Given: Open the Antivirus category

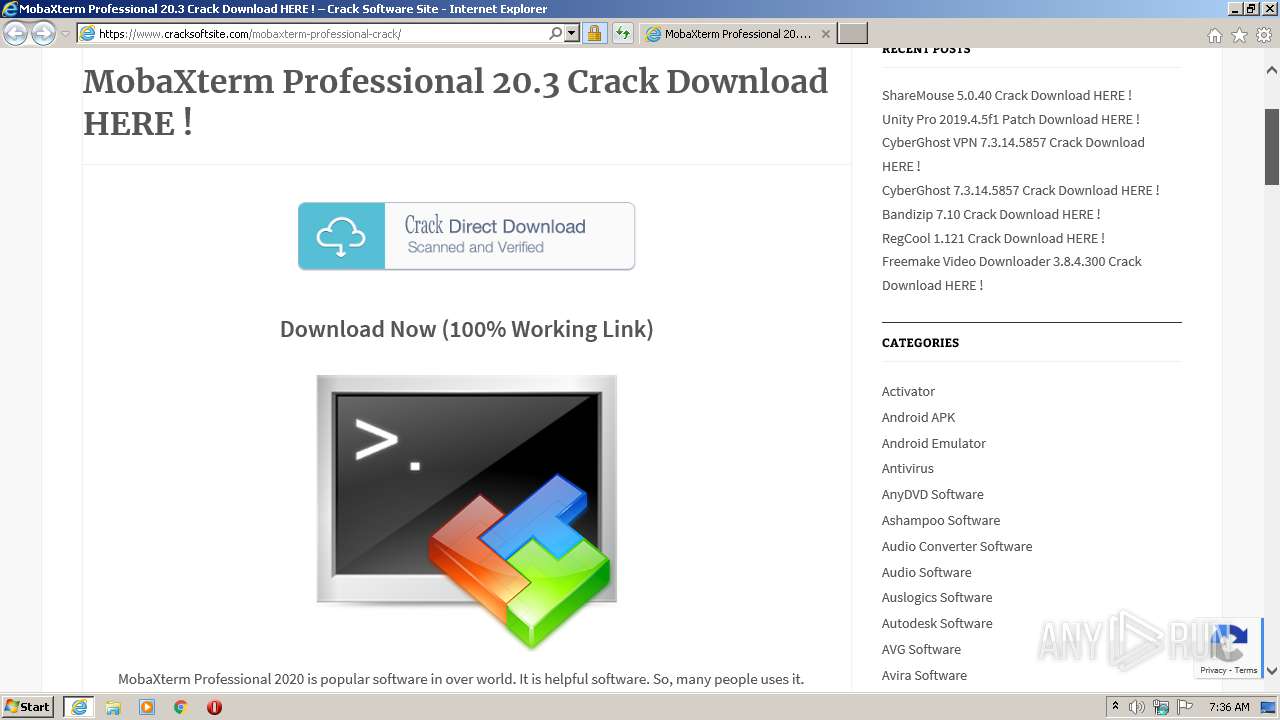Looking at the screenshot, I should coord(907,468).
